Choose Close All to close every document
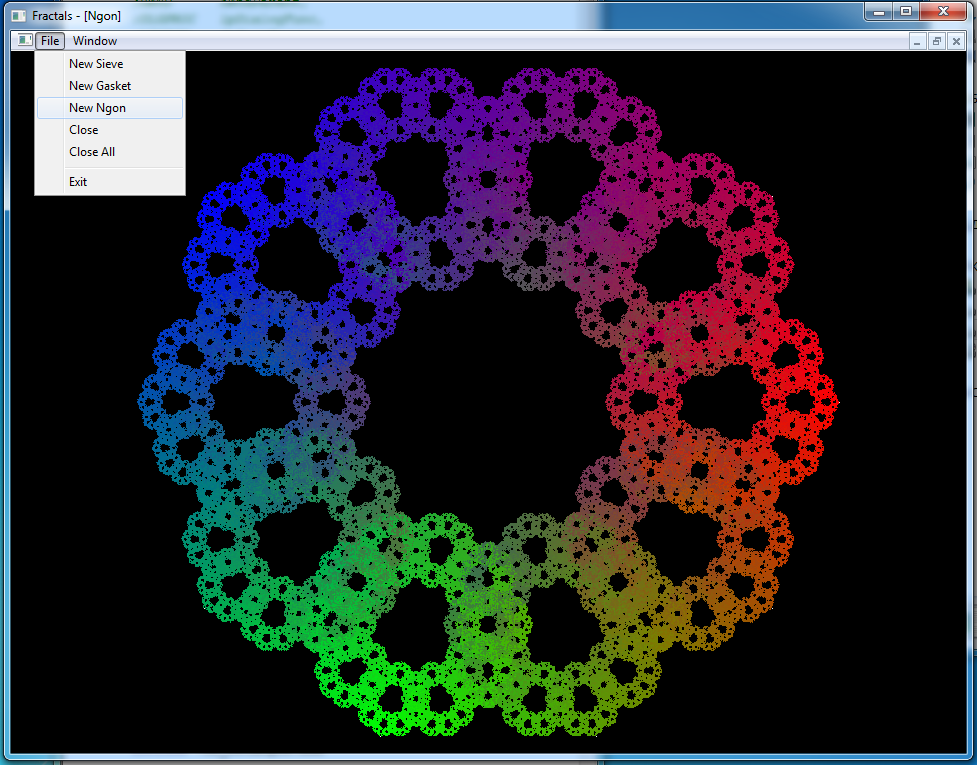 pyautogui.click(x=92, y=152)
